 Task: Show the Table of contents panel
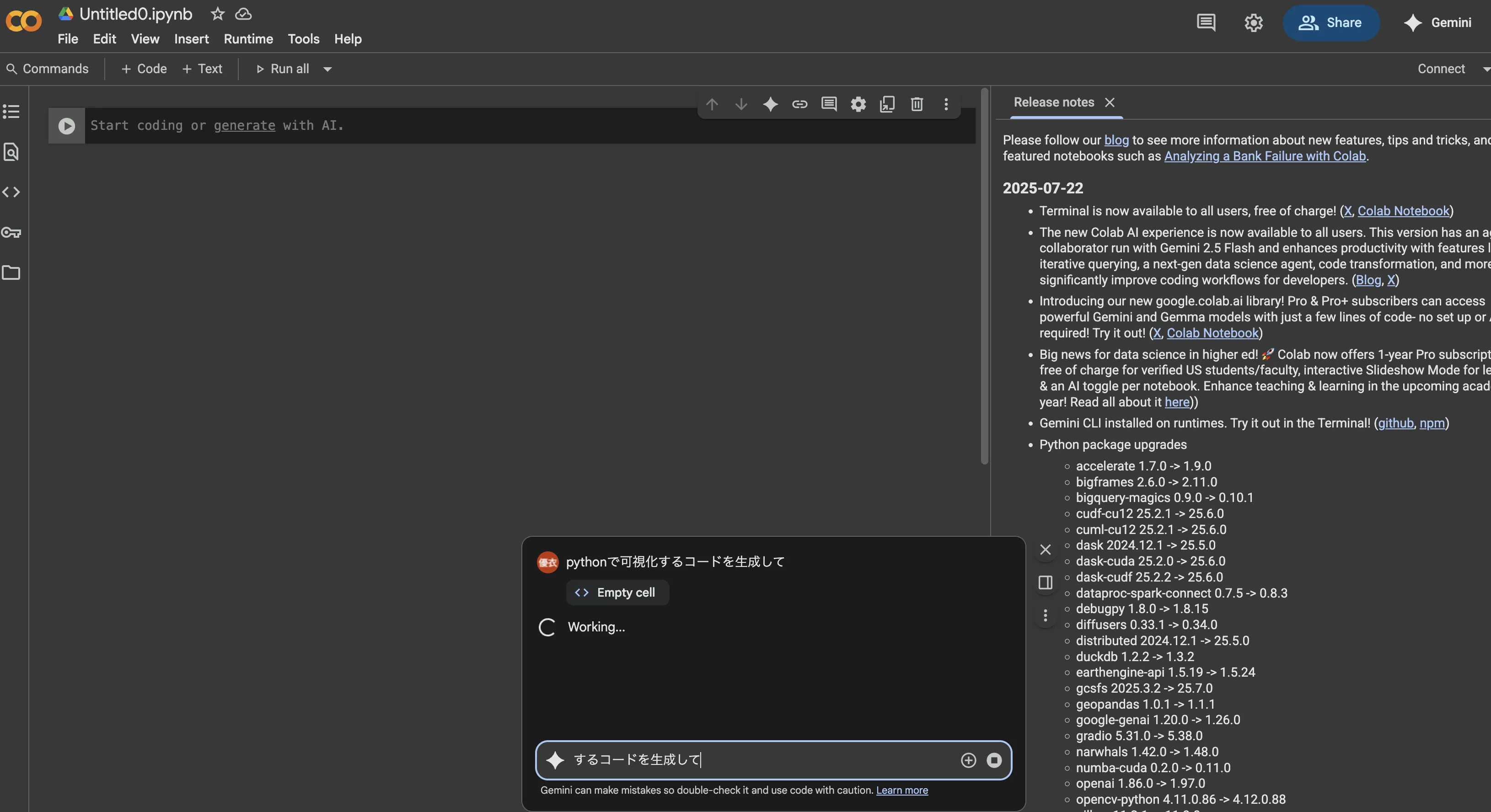tap(11, 111)
